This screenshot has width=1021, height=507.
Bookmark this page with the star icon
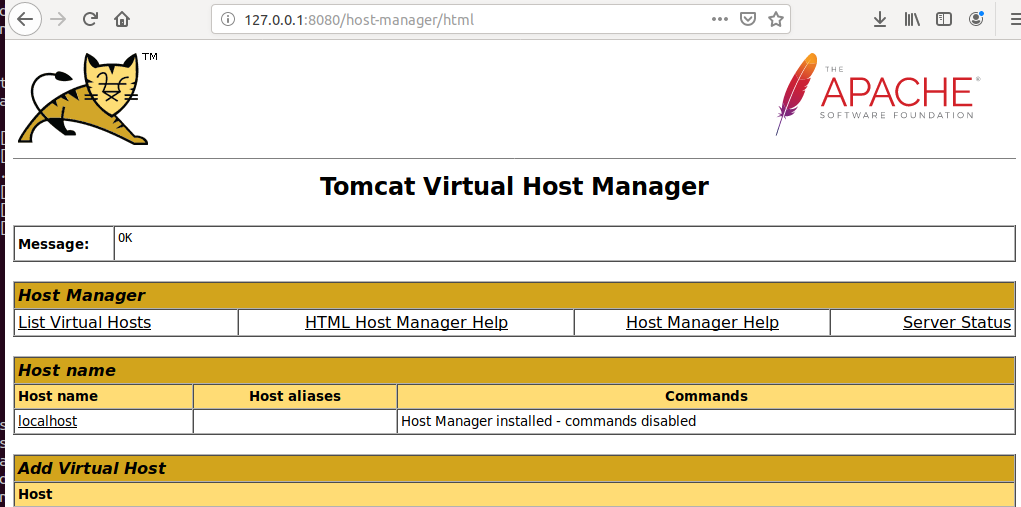[x=775, y=20]
